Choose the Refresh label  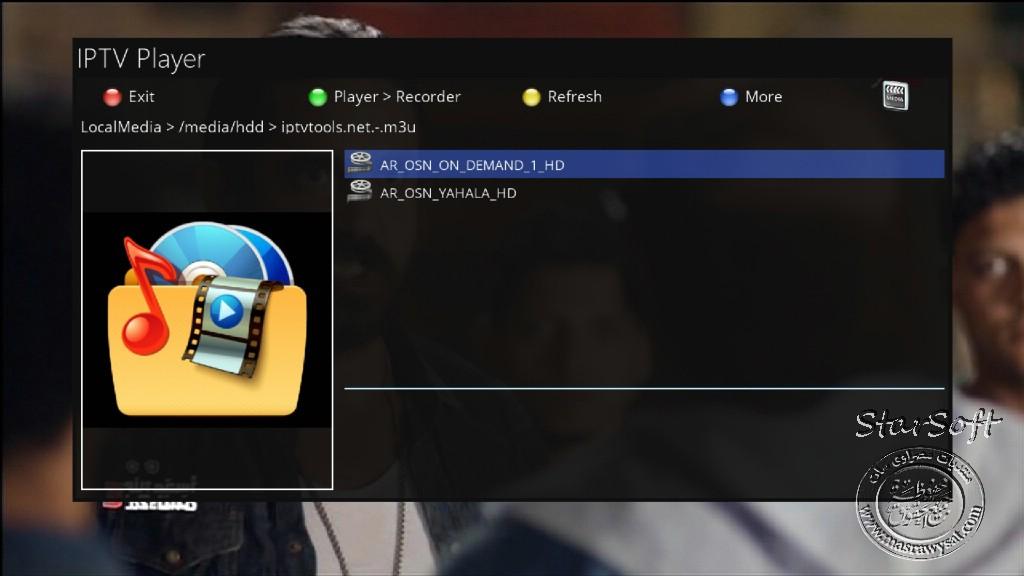[x=575, y=97]
